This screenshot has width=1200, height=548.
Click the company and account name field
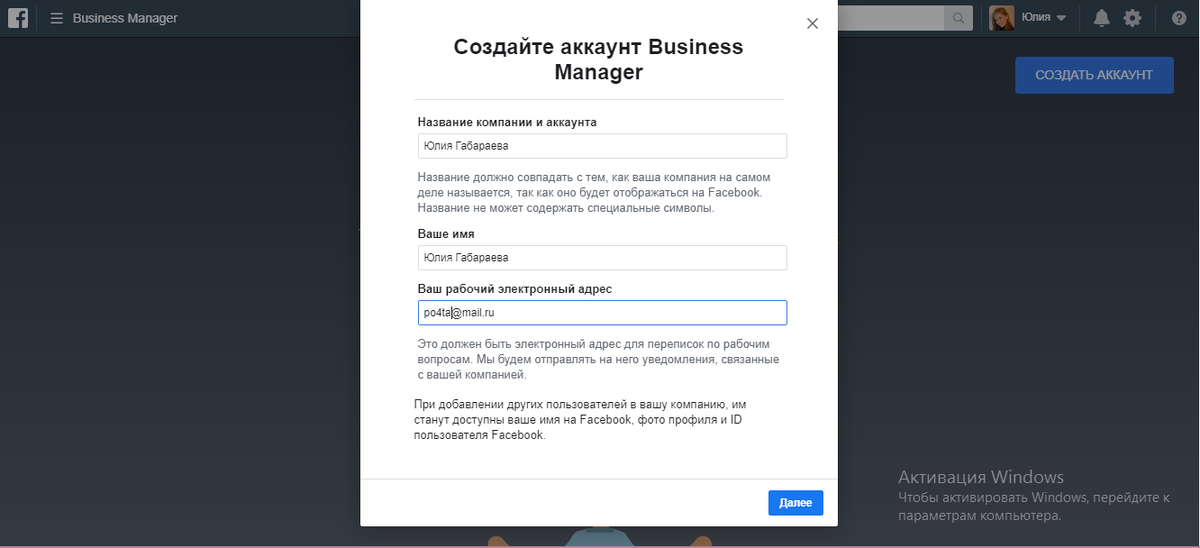click(x=602, y=146)
